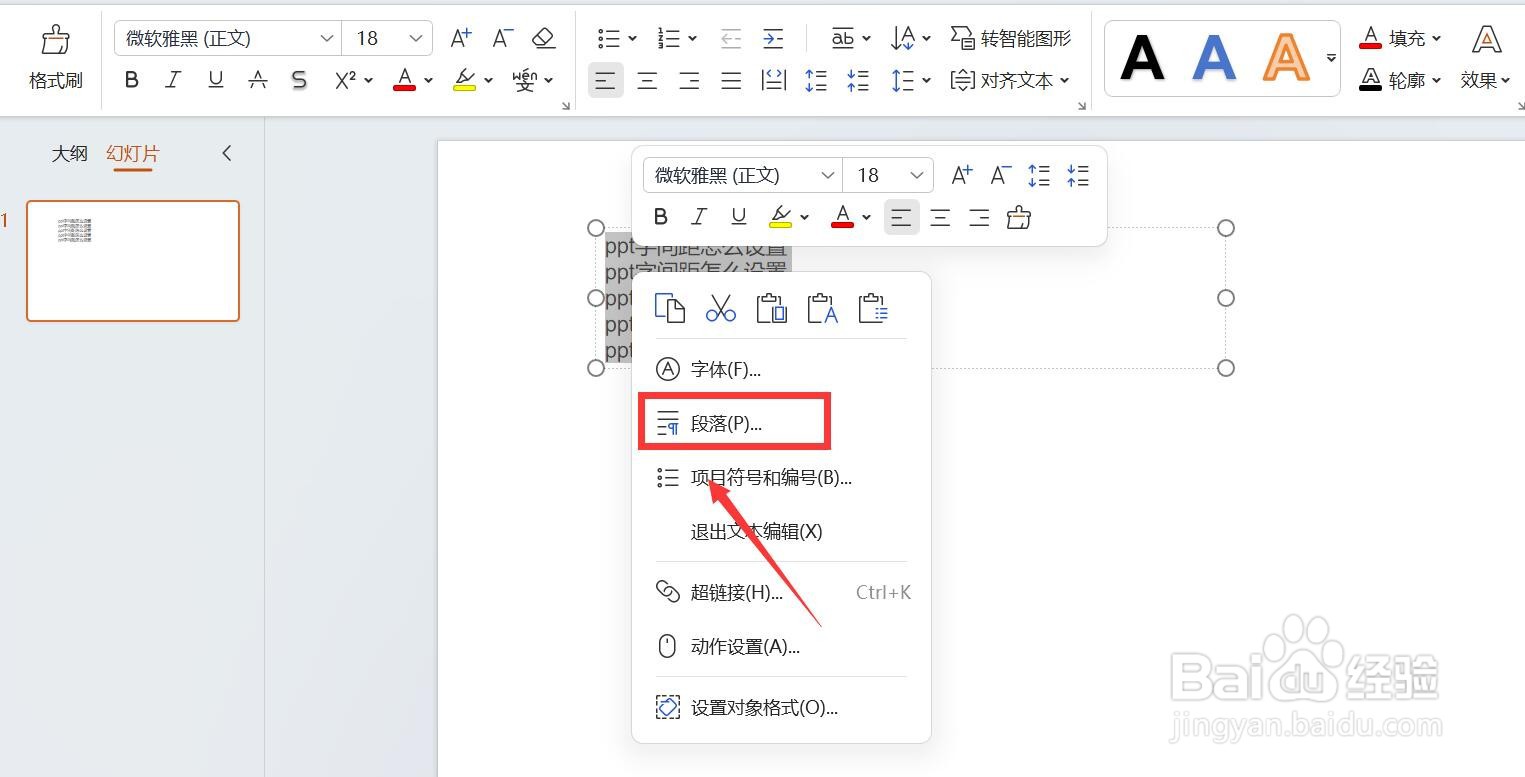
Task: Activate the 格式刷 format painter tool
Action: pos(56,55)
